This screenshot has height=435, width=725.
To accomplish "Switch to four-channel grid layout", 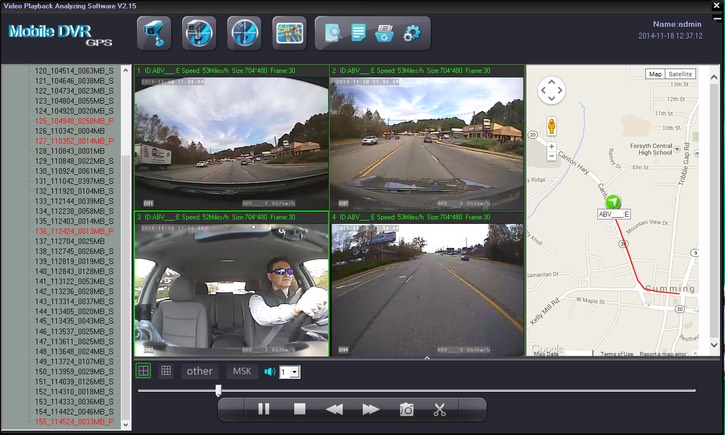I will pos(144,371).
